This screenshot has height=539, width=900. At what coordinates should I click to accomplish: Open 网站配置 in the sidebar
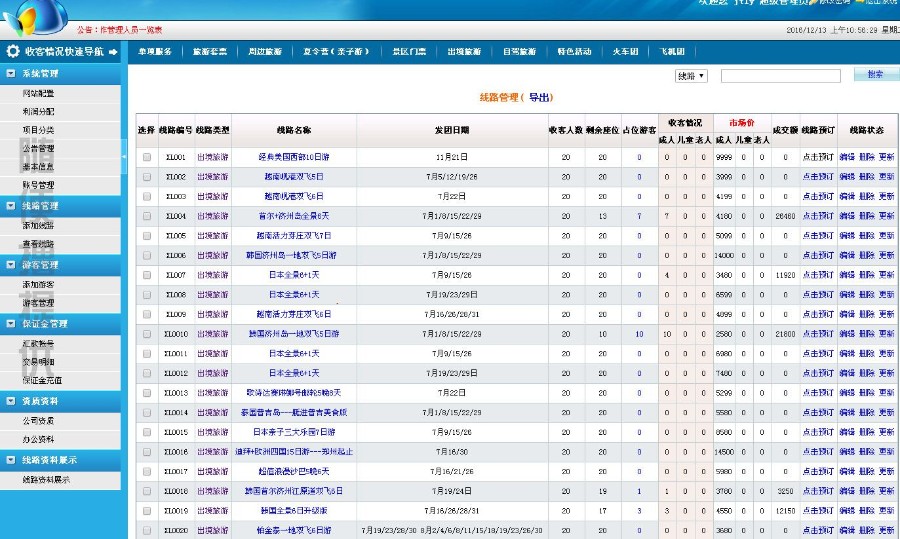38,93
